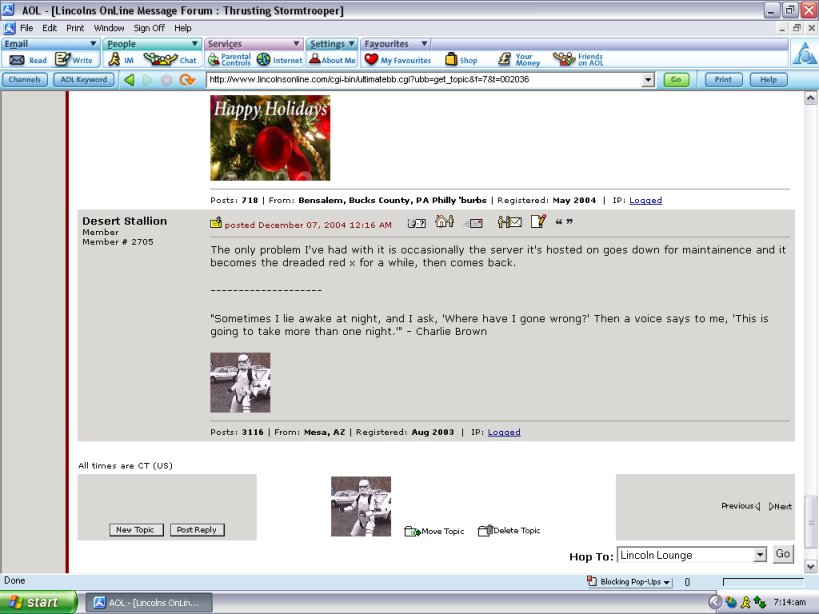The height and width of the screenshot is (614, 819).
Task: Send private message to Desert Stallion
Action: pos(509,222)
